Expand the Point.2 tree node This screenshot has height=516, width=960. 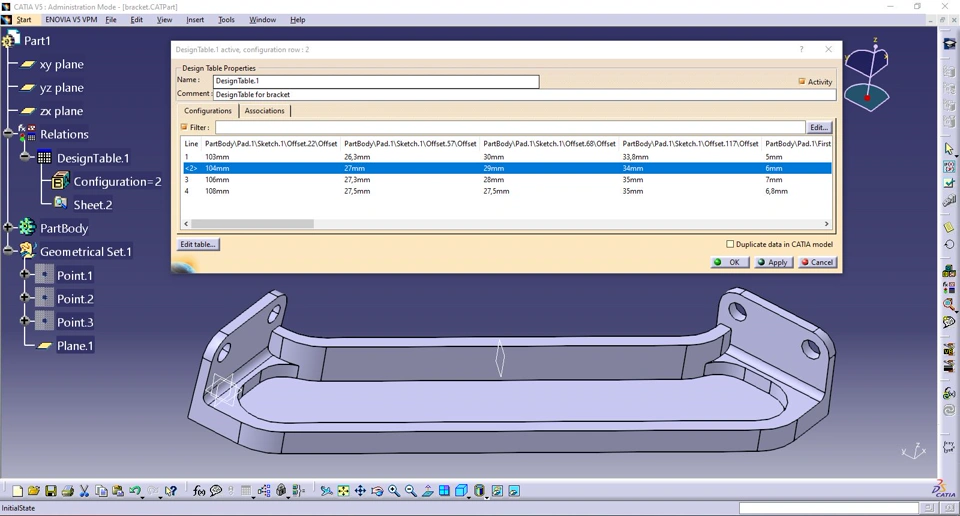point(24,298)
